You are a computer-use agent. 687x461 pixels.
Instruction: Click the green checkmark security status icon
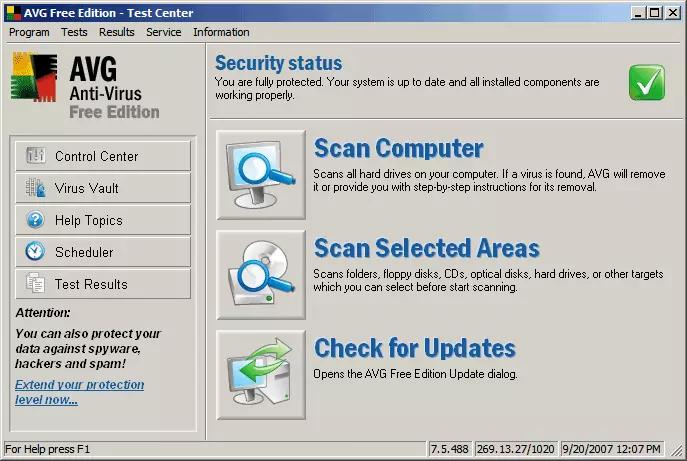coord(646,82)
